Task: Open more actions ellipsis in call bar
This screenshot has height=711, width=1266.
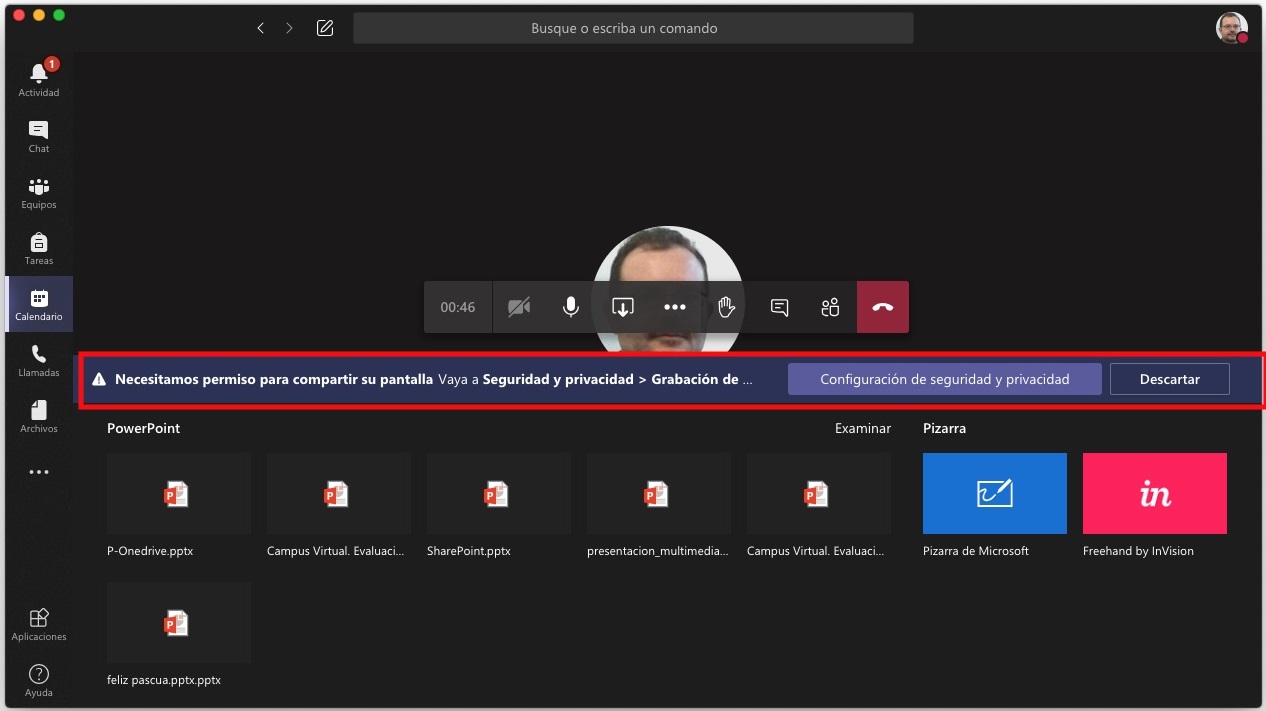Action: pyautogui.click(x=675, y=307)
